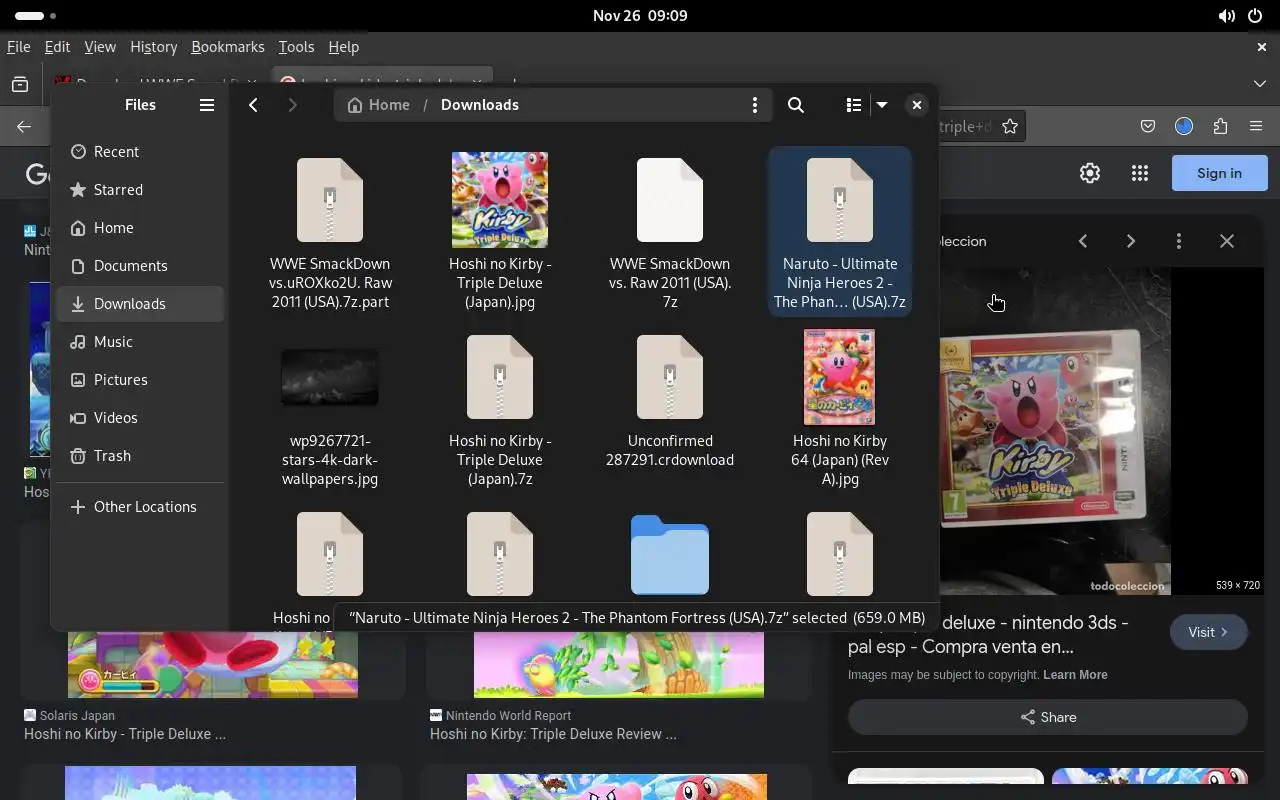This screenshot has width=1280, height=800.
Task: Open the Learn More link
Action: tap(1075, 675)
